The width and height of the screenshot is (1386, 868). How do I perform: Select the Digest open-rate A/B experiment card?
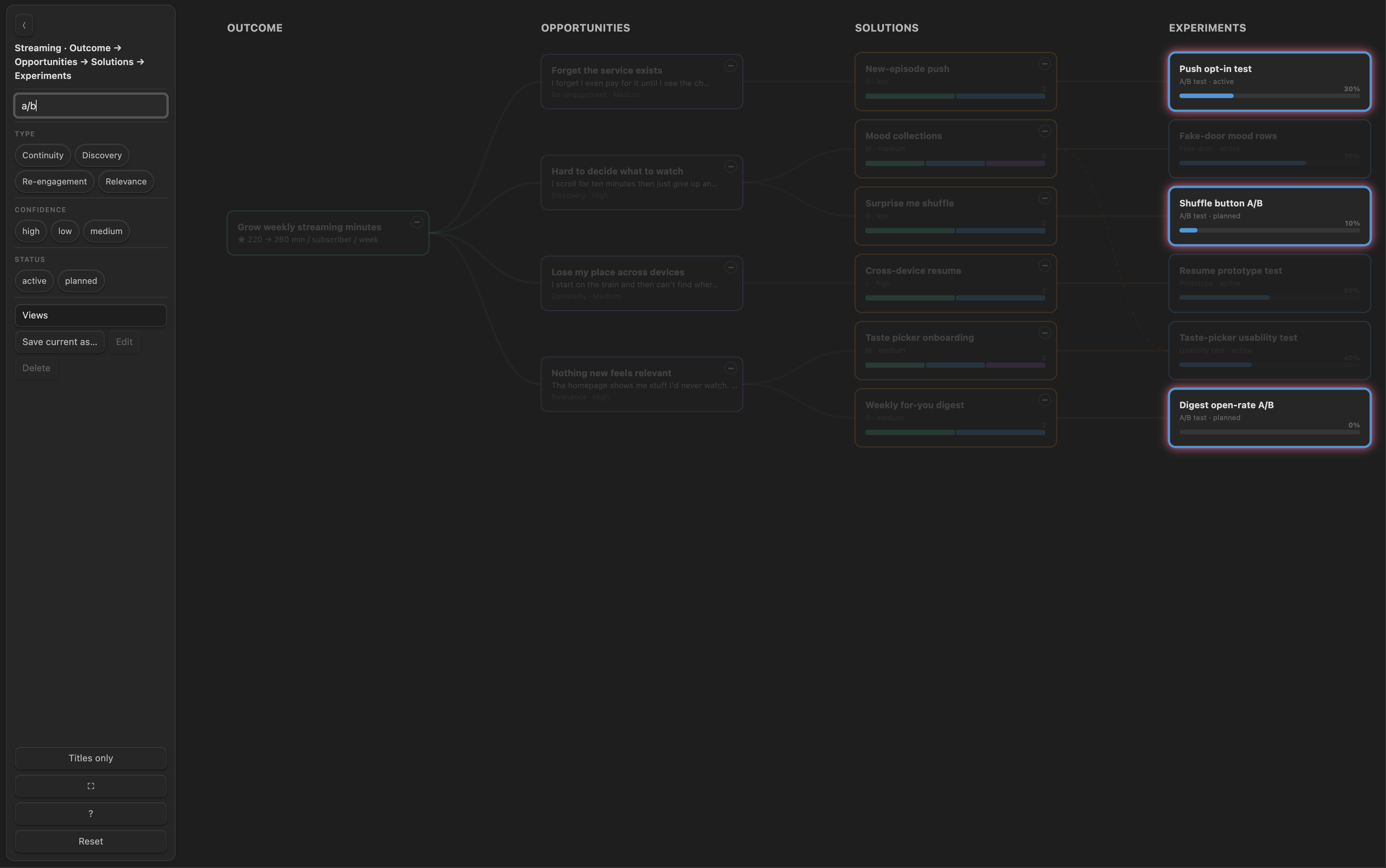coord(1269,418)
